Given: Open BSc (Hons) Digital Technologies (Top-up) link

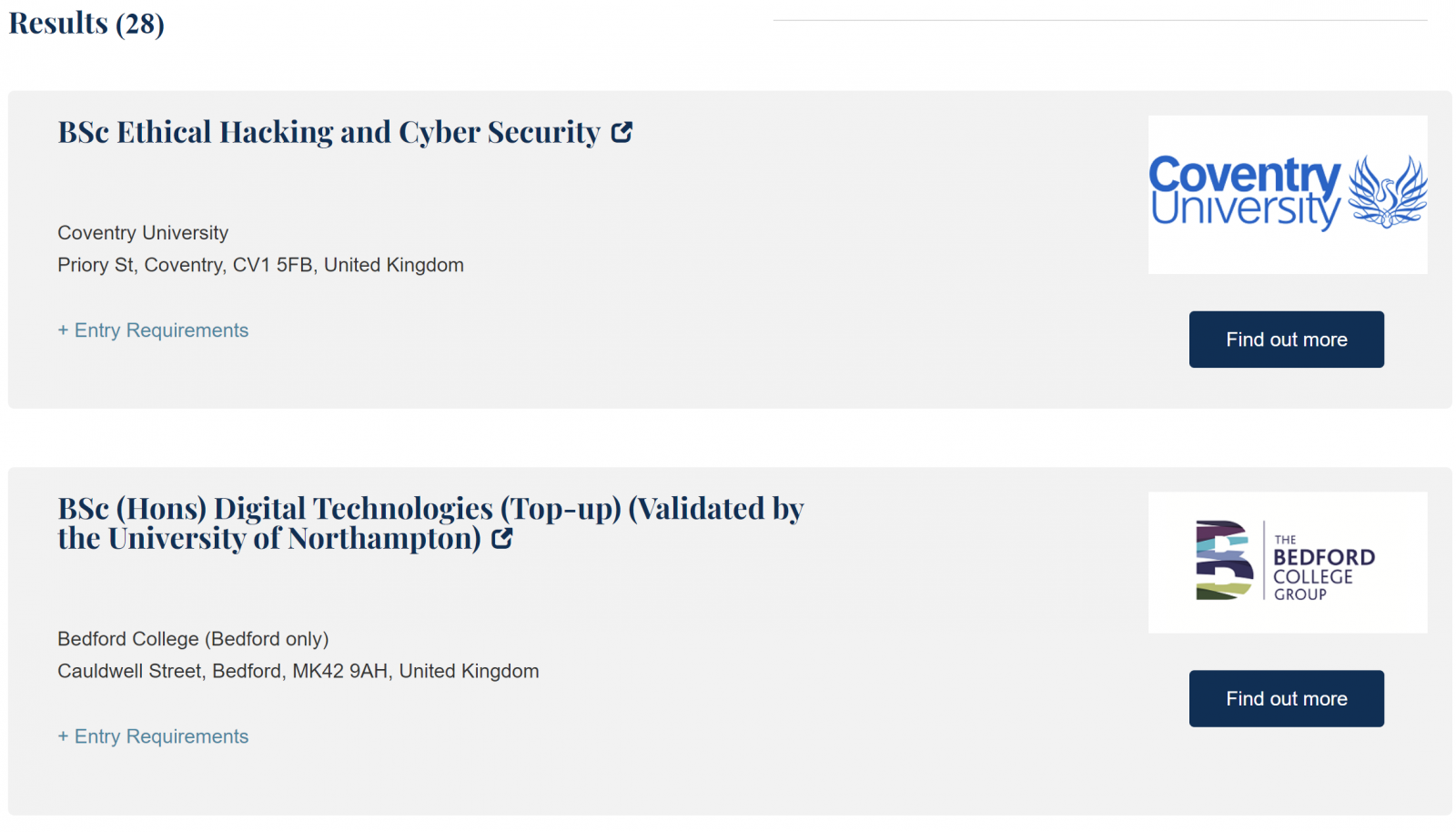Looking at the screenshot, I should click(x=430, y=523).
